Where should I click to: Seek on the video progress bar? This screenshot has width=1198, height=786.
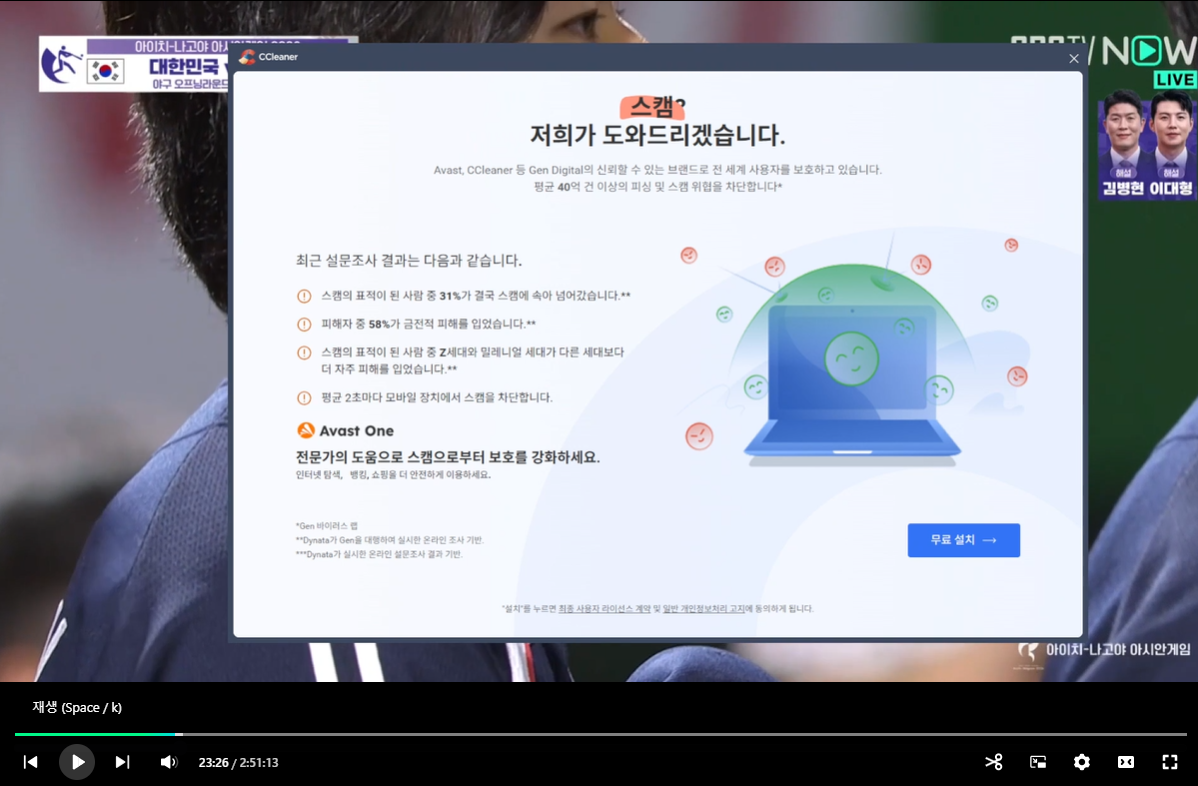(x=601, y=734)
